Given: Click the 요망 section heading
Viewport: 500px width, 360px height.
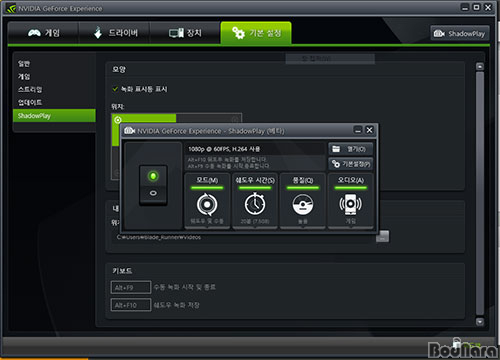Looking at the screenshot, I should point(119,69).
